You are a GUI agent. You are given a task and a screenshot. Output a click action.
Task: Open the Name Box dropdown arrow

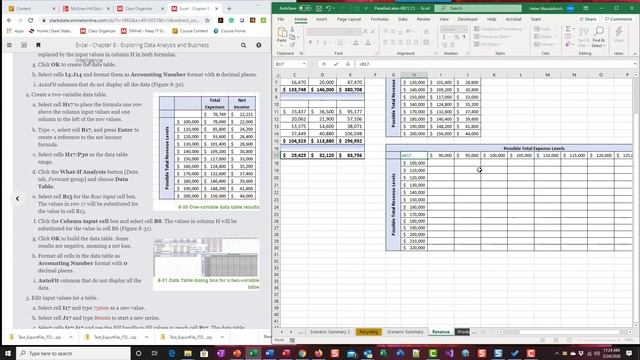[x=304, y=64]
